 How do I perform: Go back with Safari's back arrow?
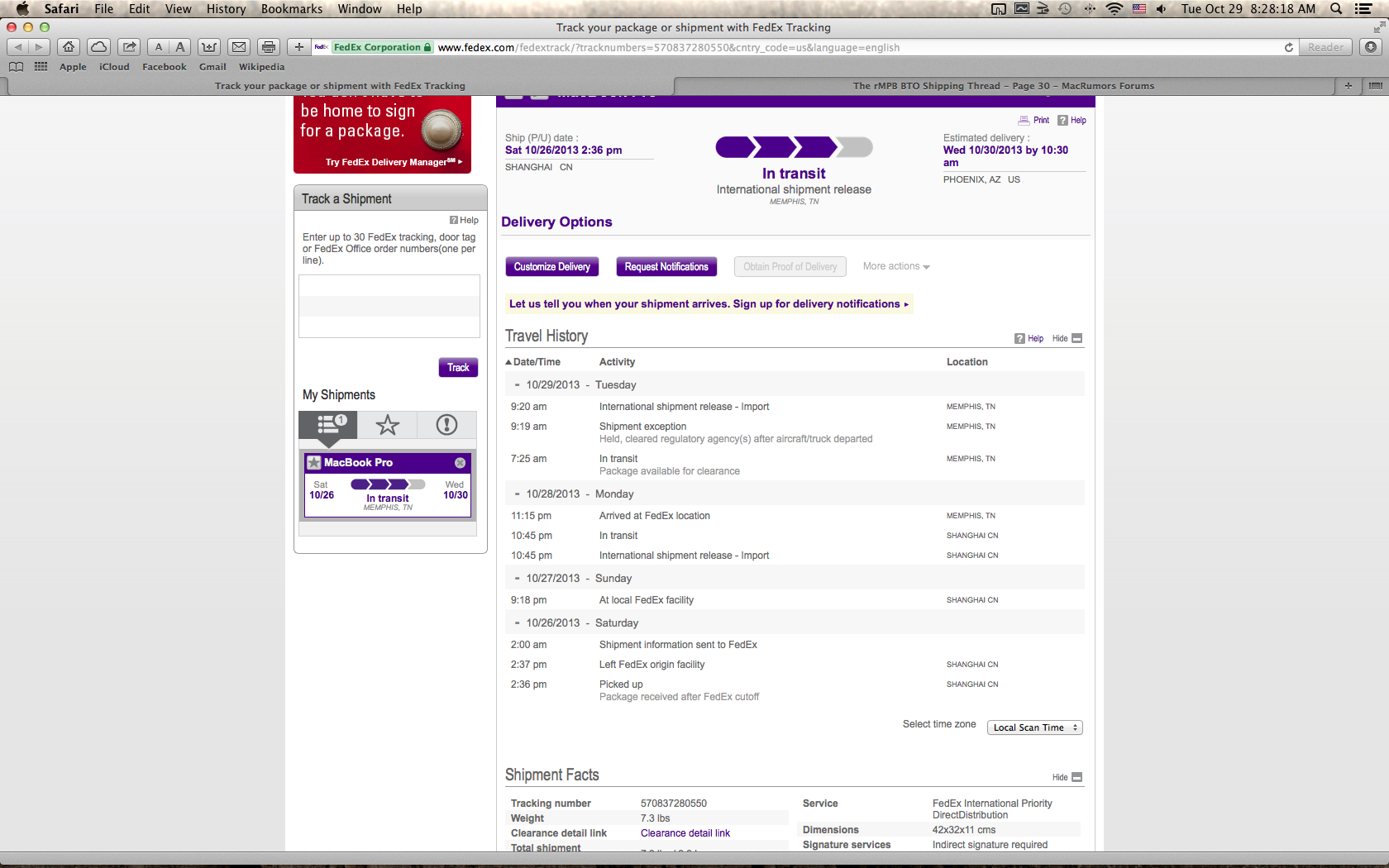tap(18, 47)
